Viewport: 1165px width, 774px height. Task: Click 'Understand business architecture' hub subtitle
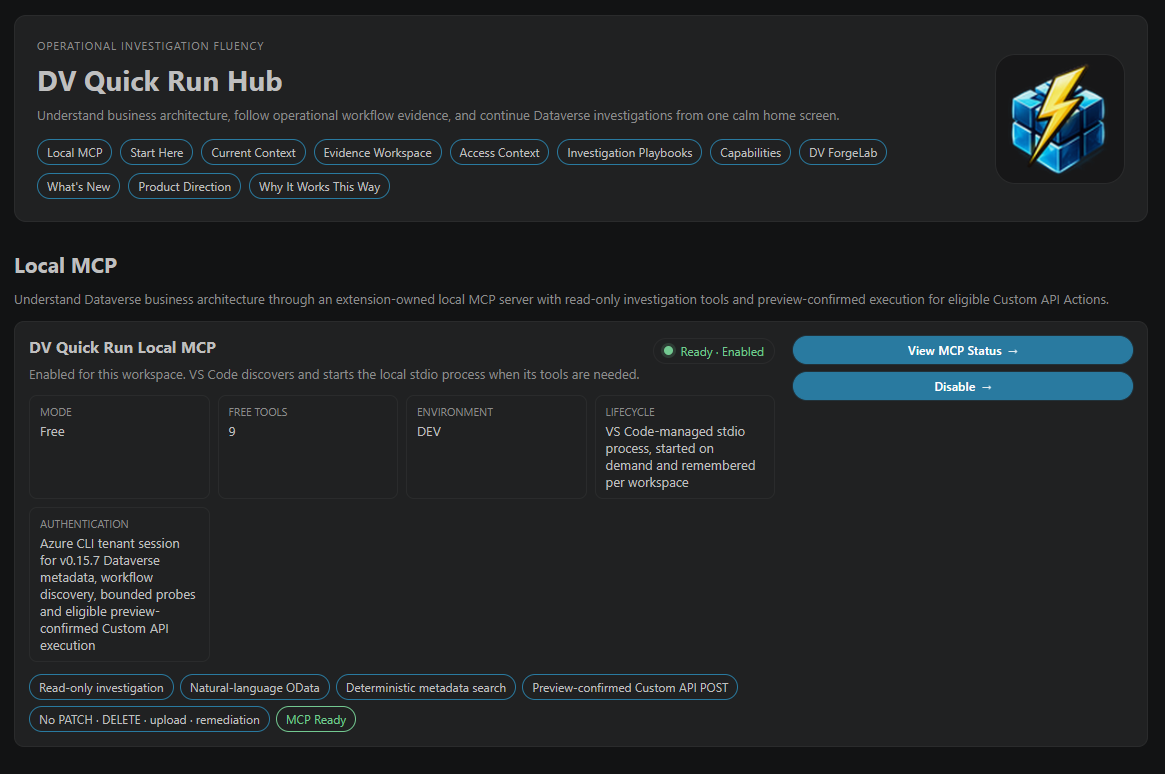[438, 115]
